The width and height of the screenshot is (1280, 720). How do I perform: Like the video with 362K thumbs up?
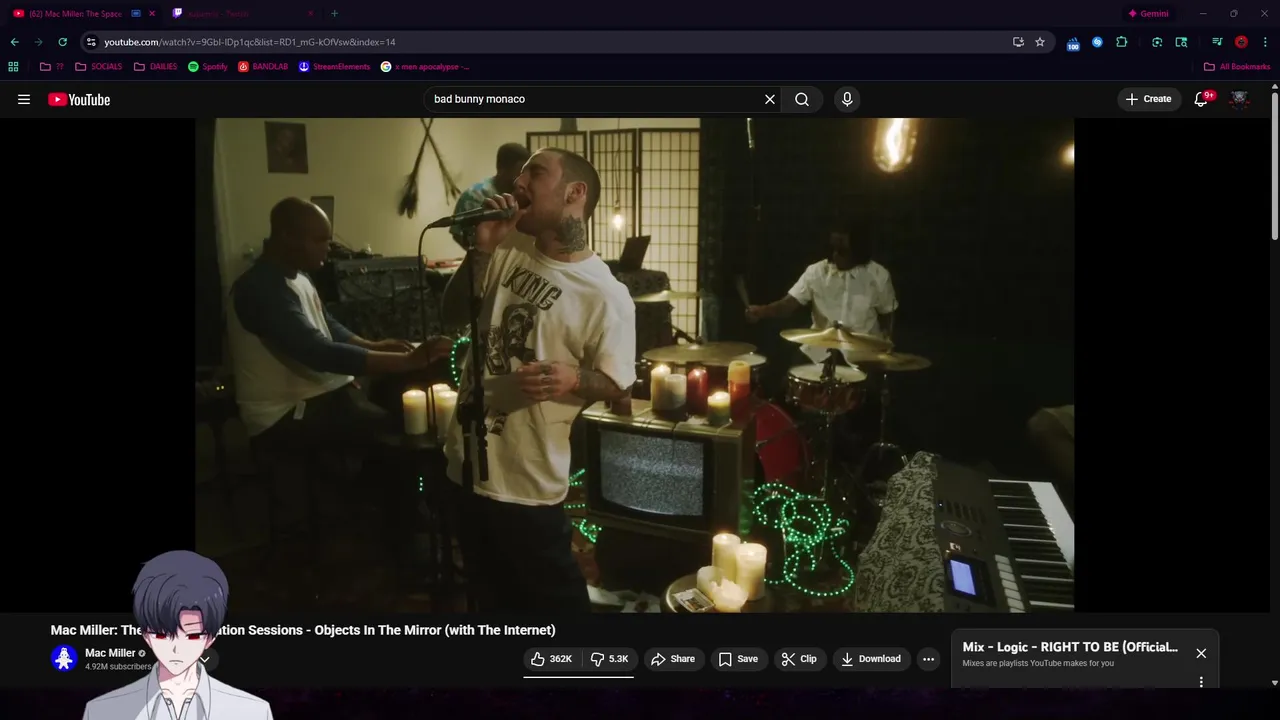(551, 659)
